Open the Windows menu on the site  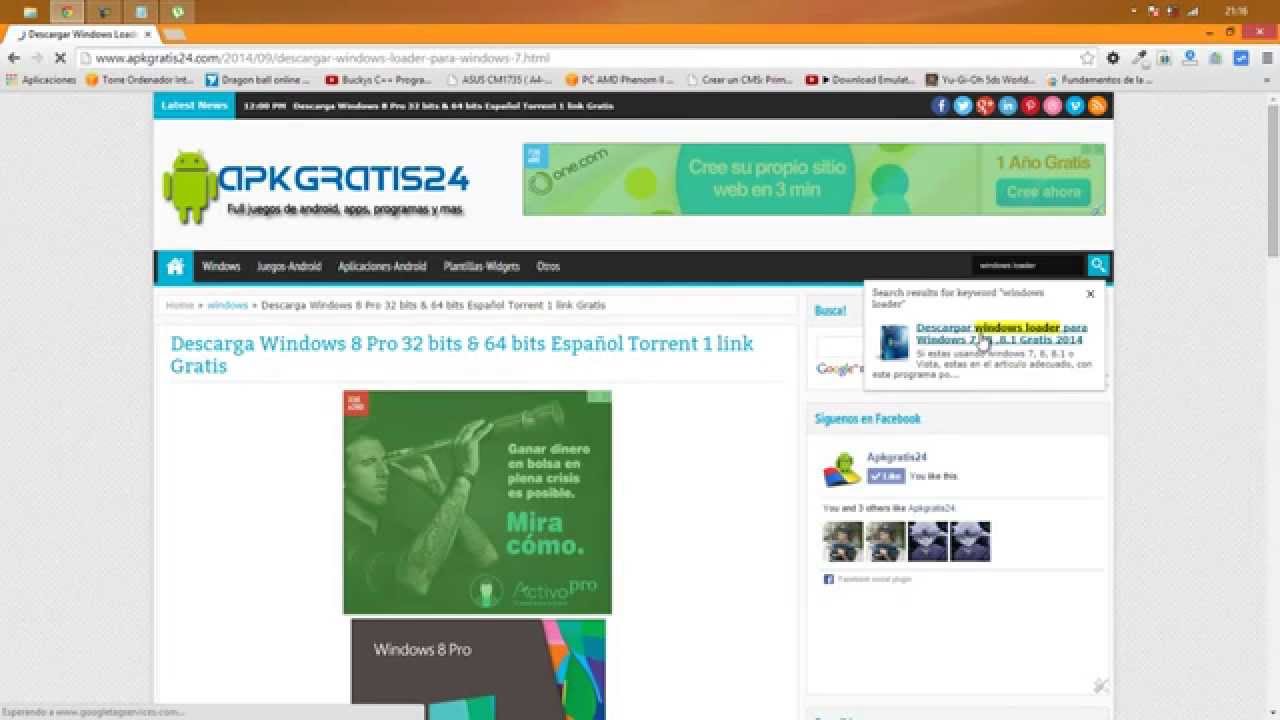pyautogui.click(x=221, y=266)
